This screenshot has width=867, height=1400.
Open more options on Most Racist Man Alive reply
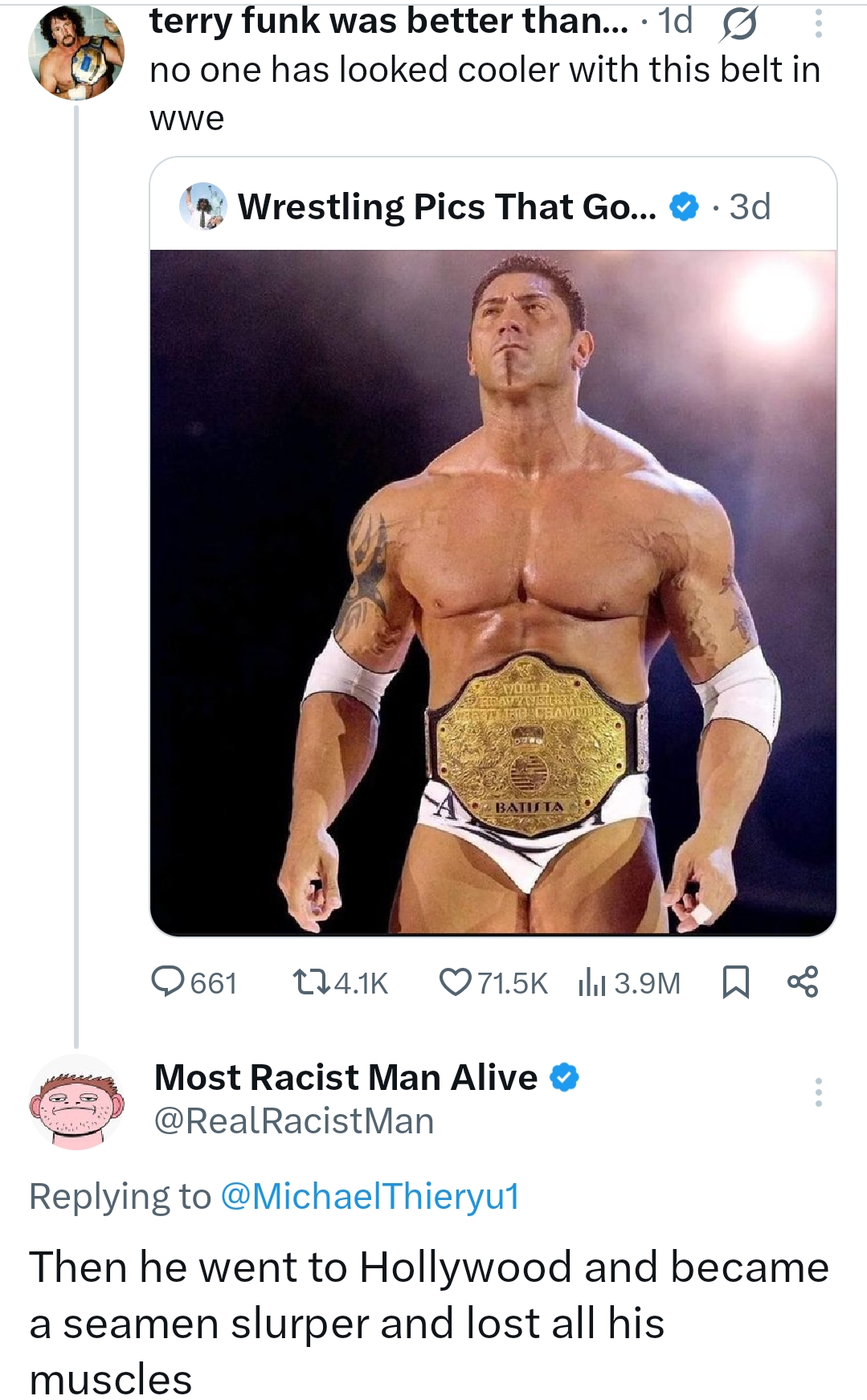pyautogui.click(x=818, y=1092)
